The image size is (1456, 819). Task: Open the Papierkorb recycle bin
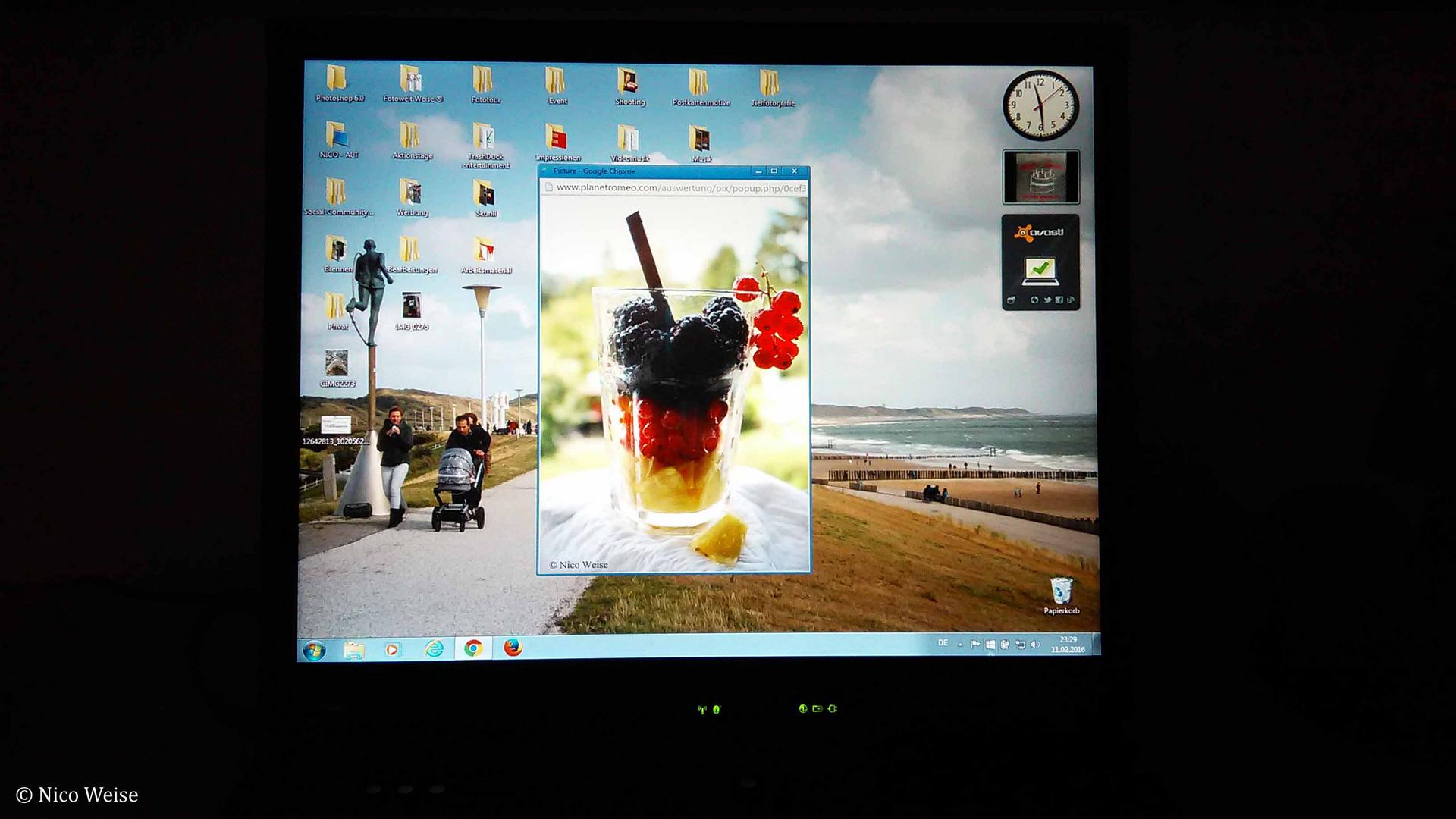tap(1061, 596)
